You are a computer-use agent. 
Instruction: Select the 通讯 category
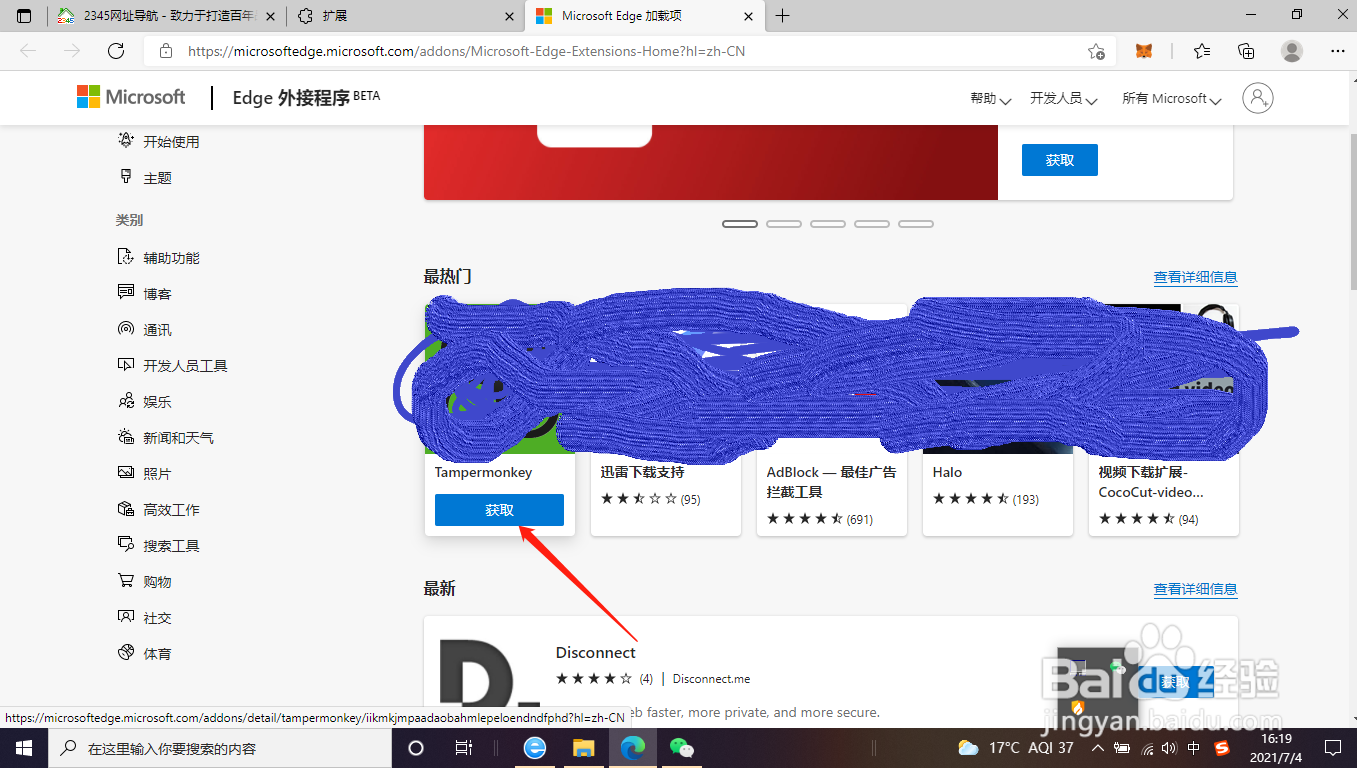(x=145, y=329)
